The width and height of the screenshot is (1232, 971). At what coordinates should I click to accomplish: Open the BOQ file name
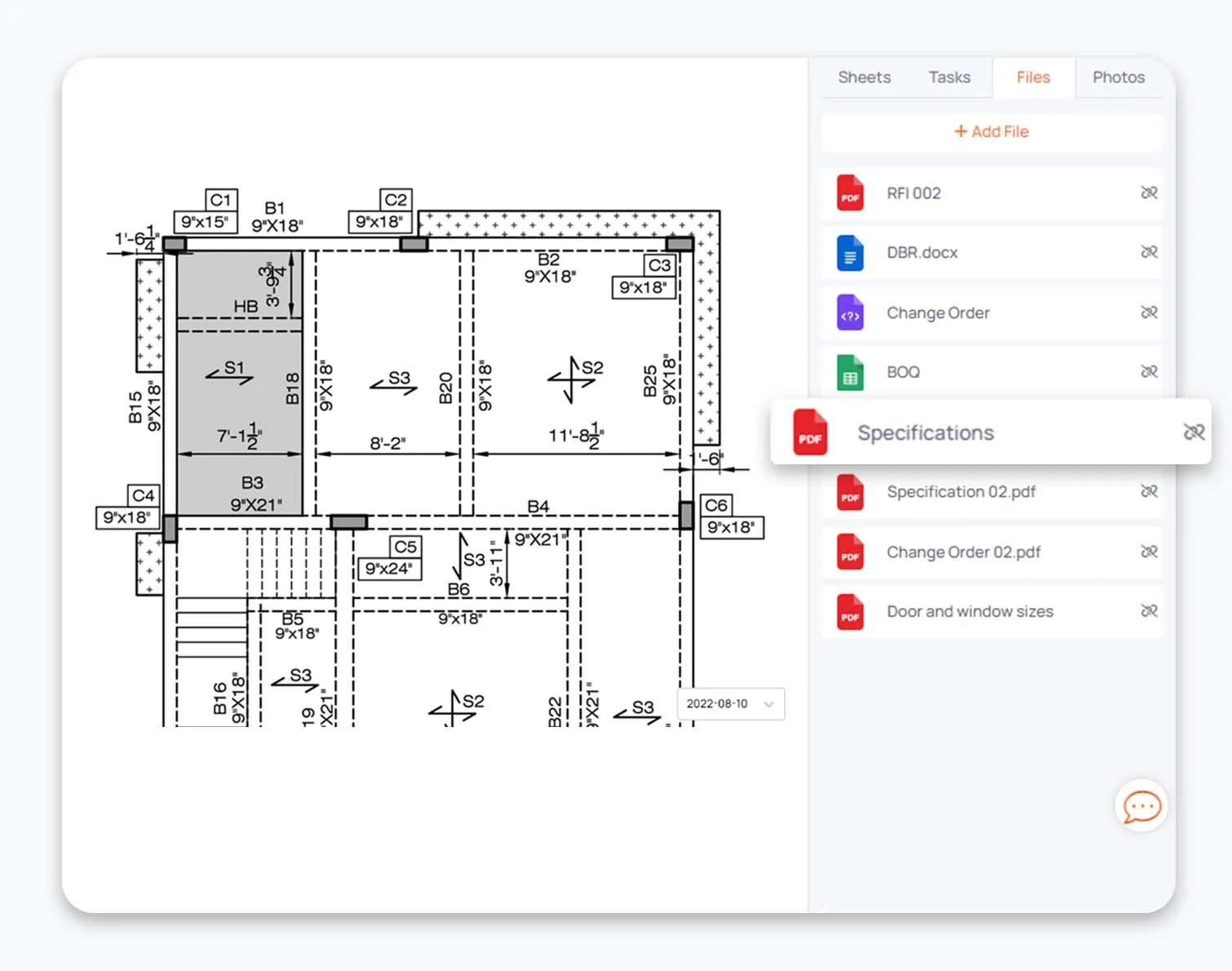coord(903,372)
